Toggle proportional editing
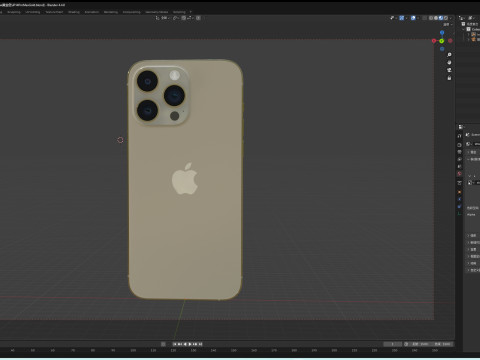 pos(198,18)
